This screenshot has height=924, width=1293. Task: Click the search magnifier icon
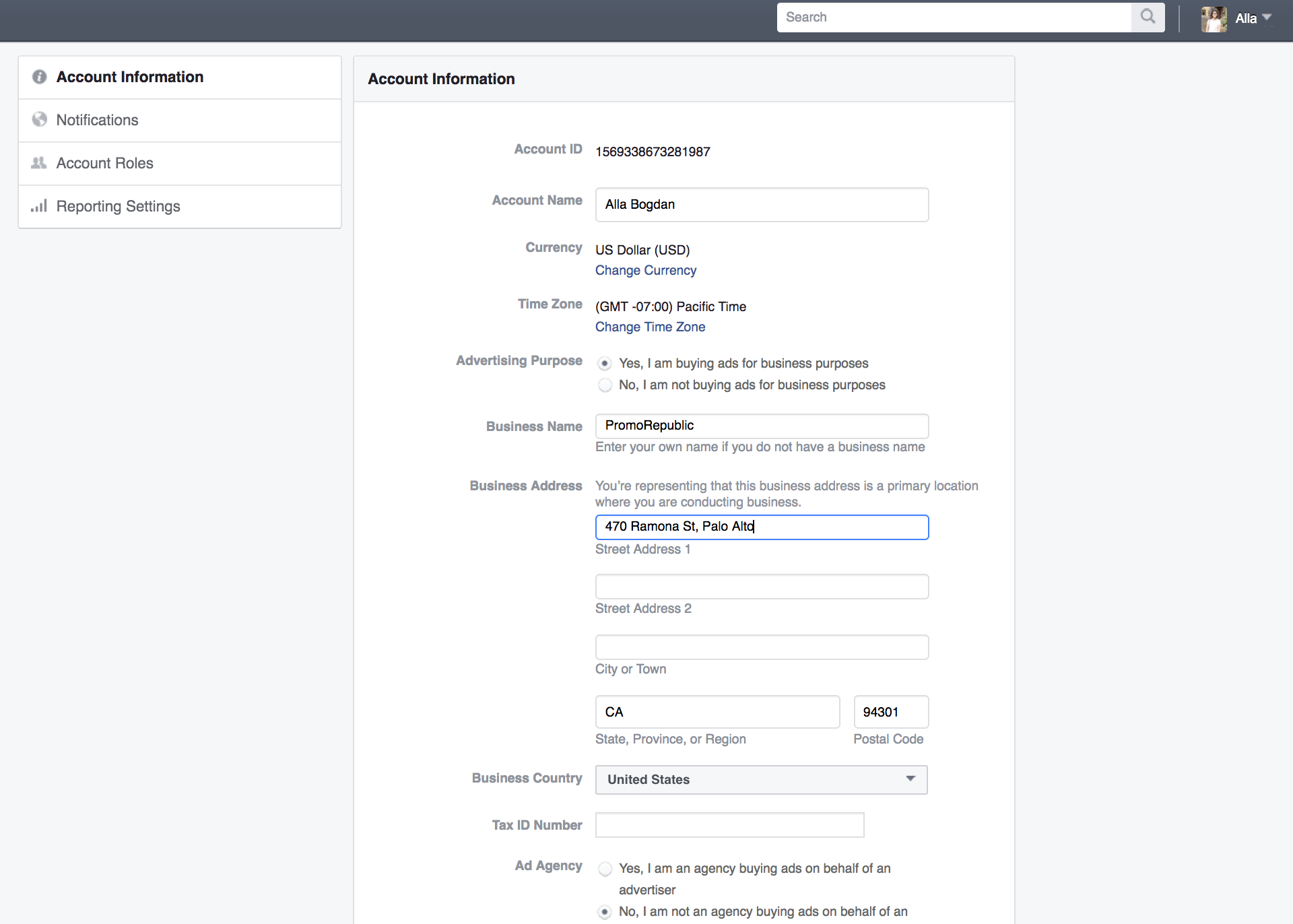[1148, 17]
